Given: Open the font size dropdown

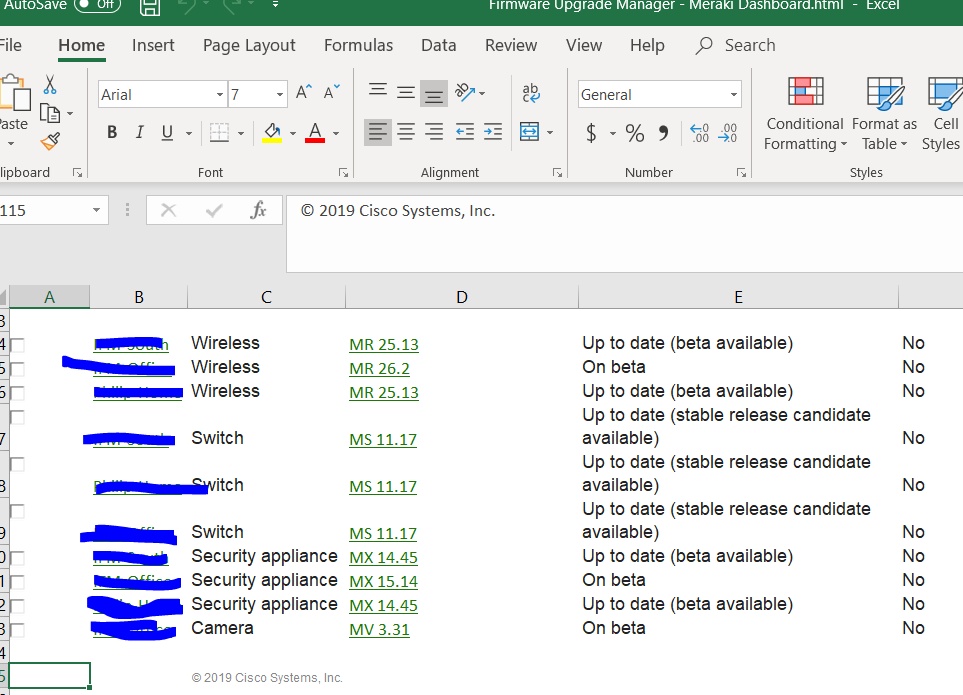Looking at the screenshot, I should [x=279, y=95].
